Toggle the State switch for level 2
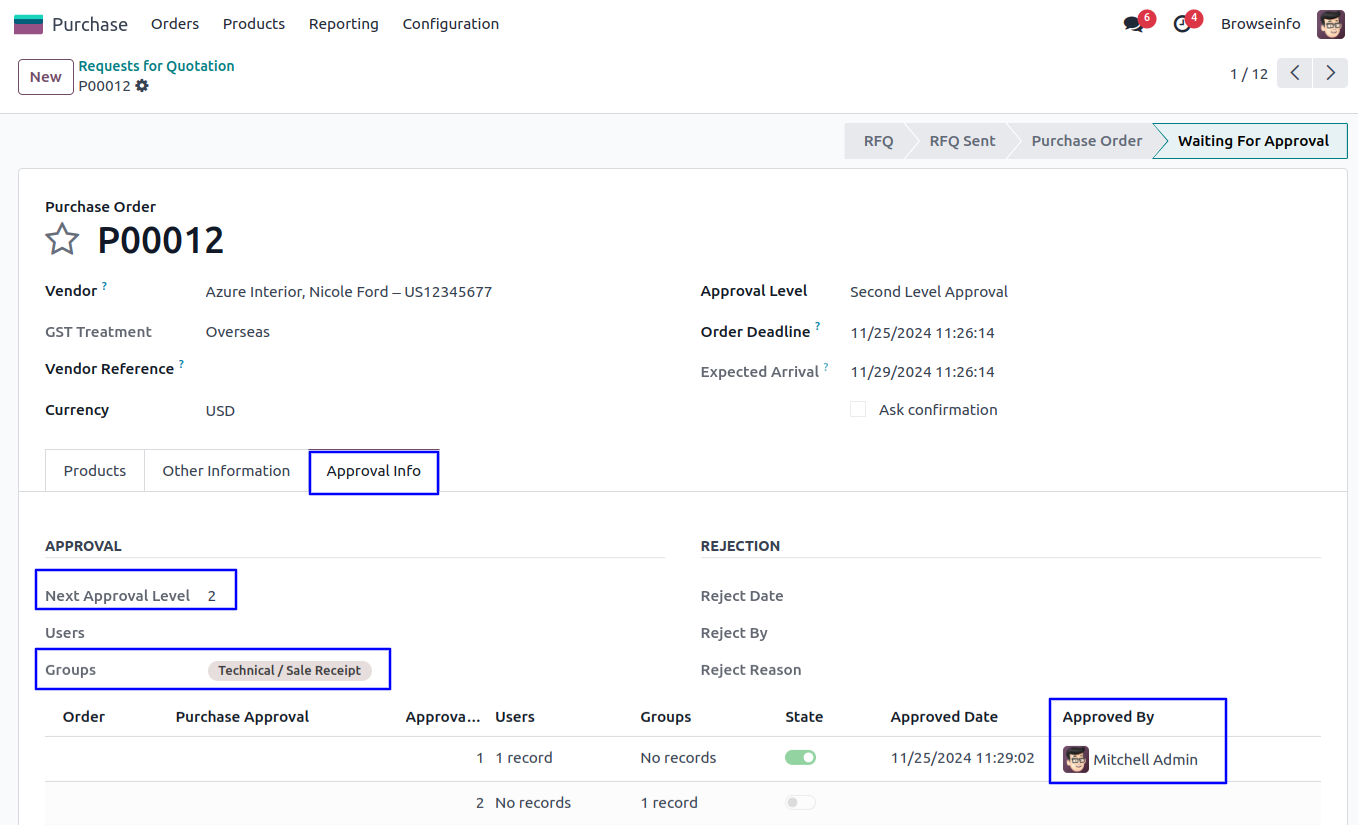 click(800, 803)
